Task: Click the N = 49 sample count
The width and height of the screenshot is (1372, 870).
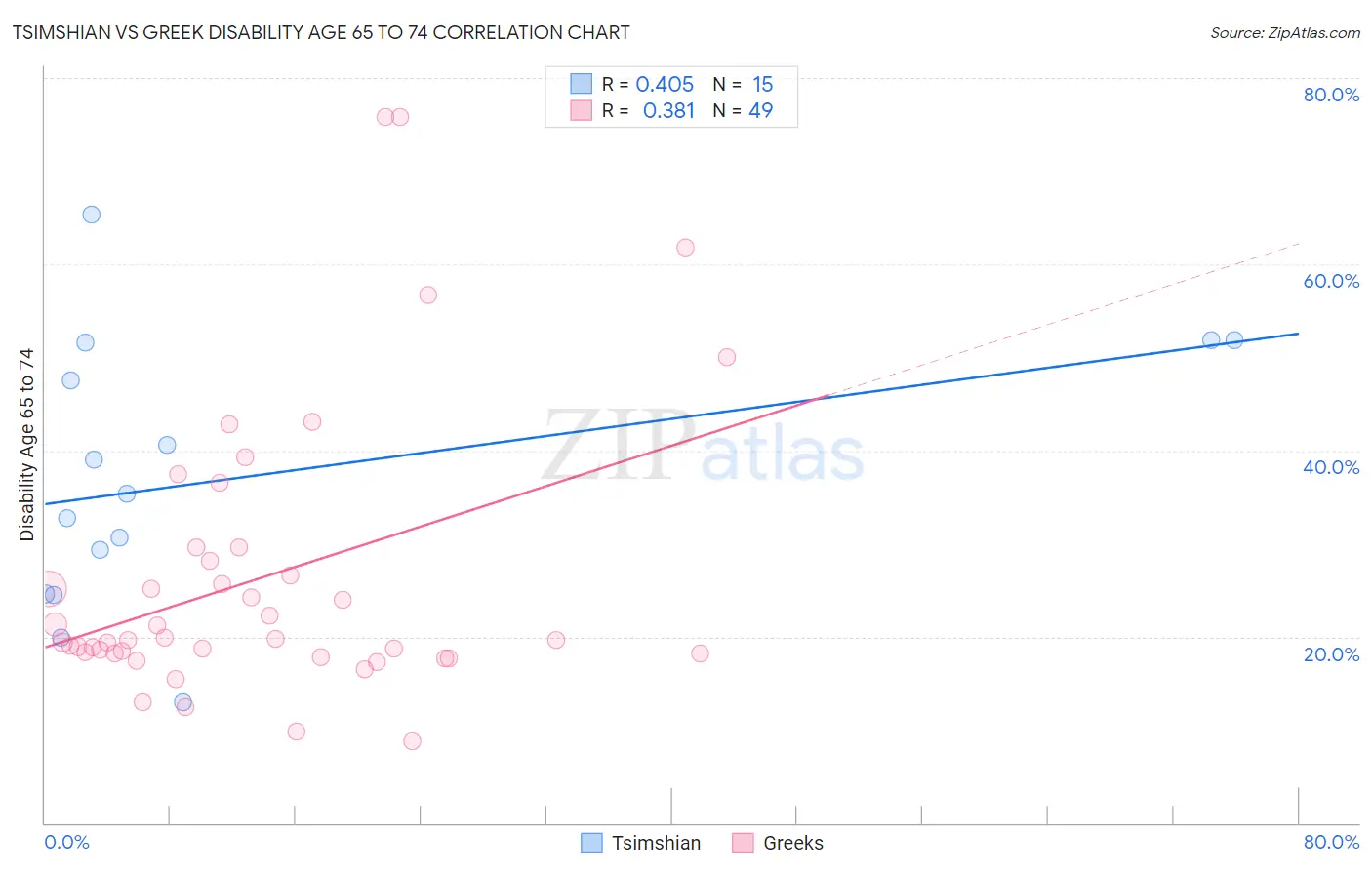Action: 743,110
